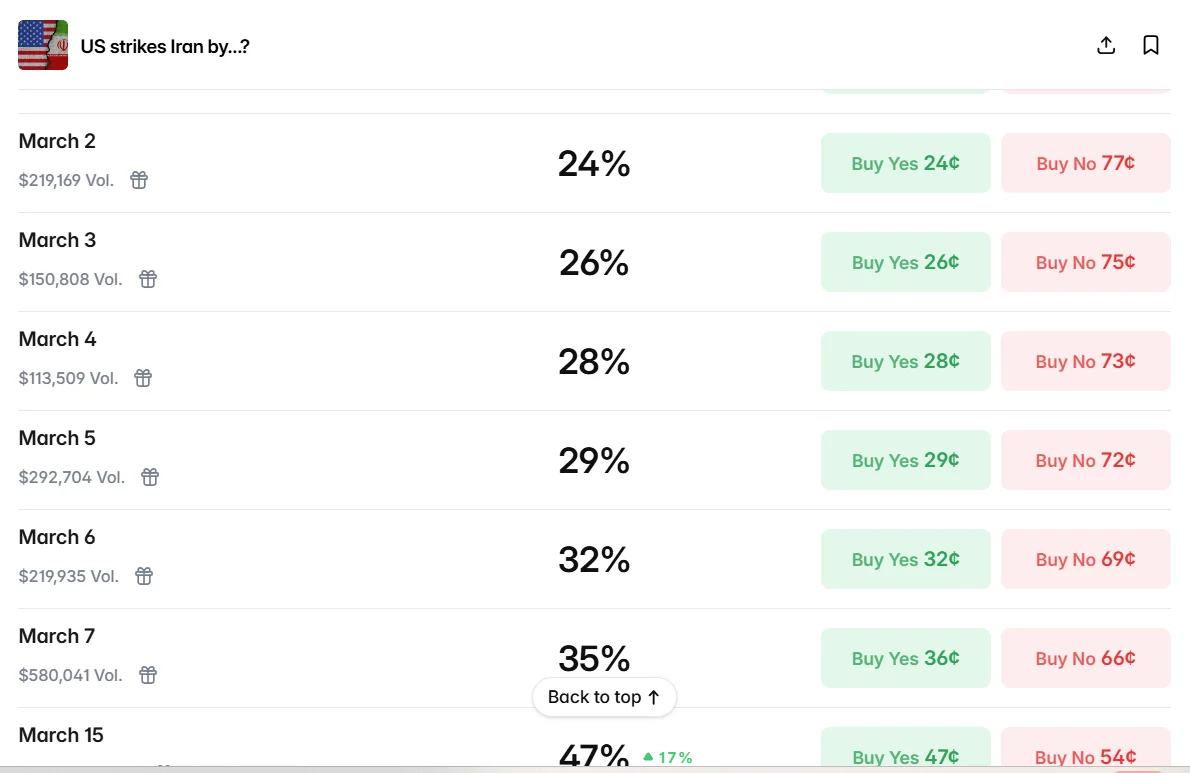This screenshot has height=773, width=1190.
Task: Open rewards gift icon for March 3
Action: (148, 279)
